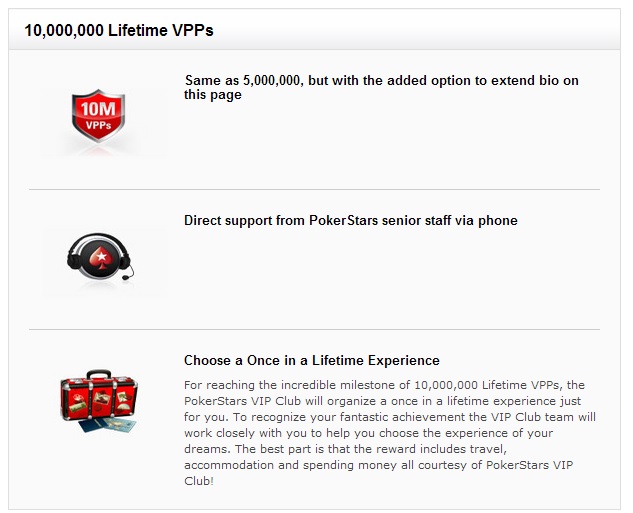This screenshot has height=513, width=633.
Task: Click the divider line above the suitcase row
Action: pyautogui.click(x=314, y=329)
